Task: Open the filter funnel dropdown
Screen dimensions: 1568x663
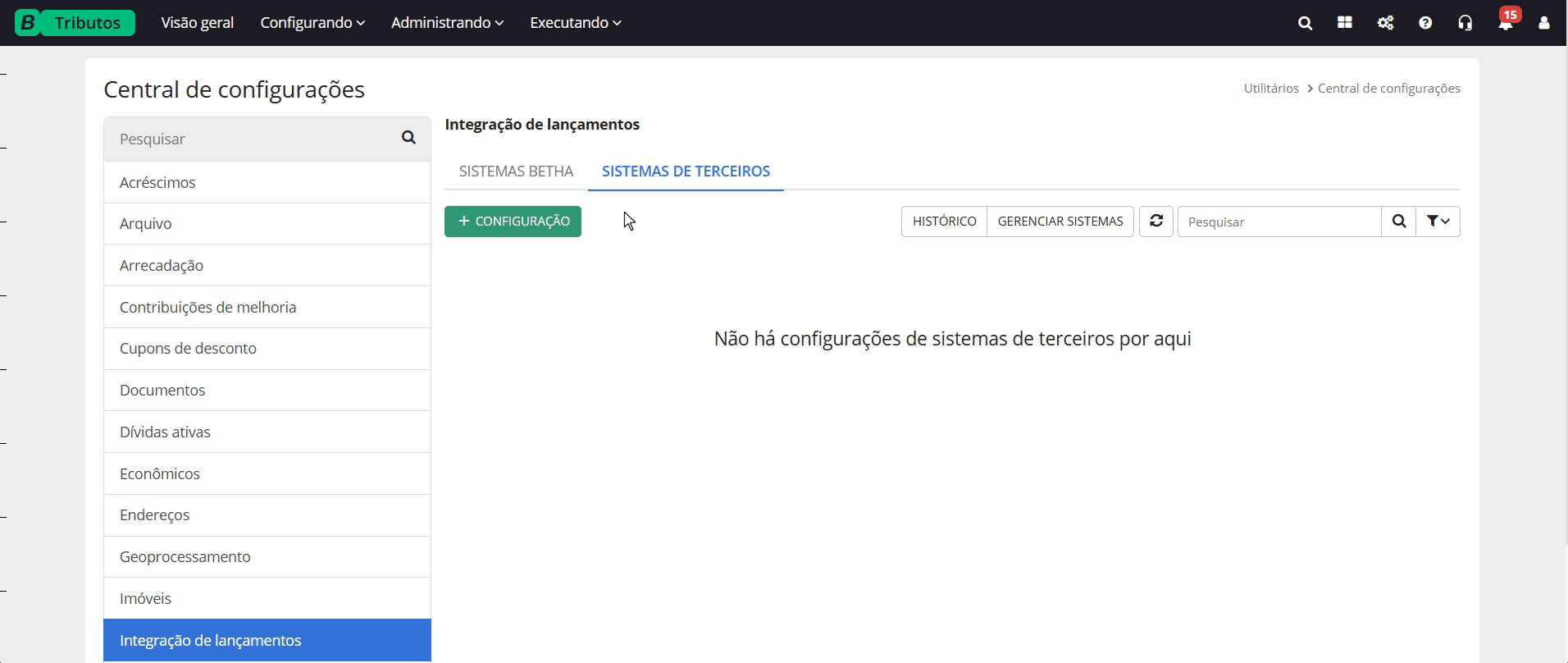Action: (x=1438, y=222)
